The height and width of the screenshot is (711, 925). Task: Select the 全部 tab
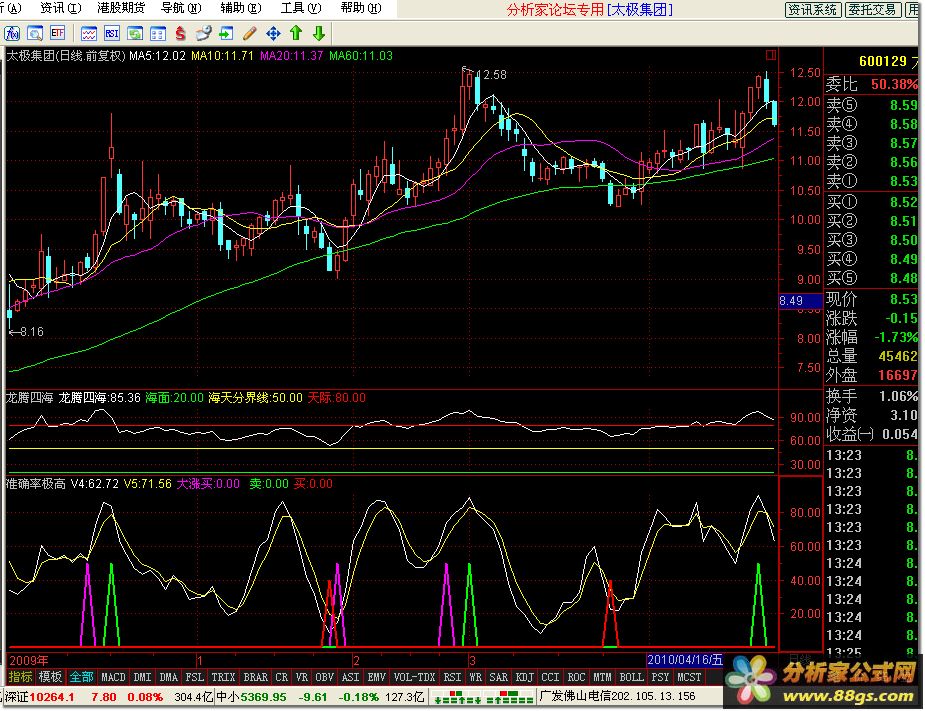(81, 677)
